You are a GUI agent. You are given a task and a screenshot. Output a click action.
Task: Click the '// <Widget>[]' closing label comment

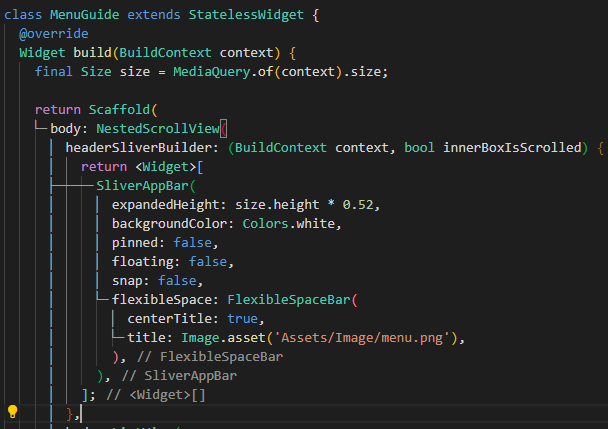coord(155,395)
